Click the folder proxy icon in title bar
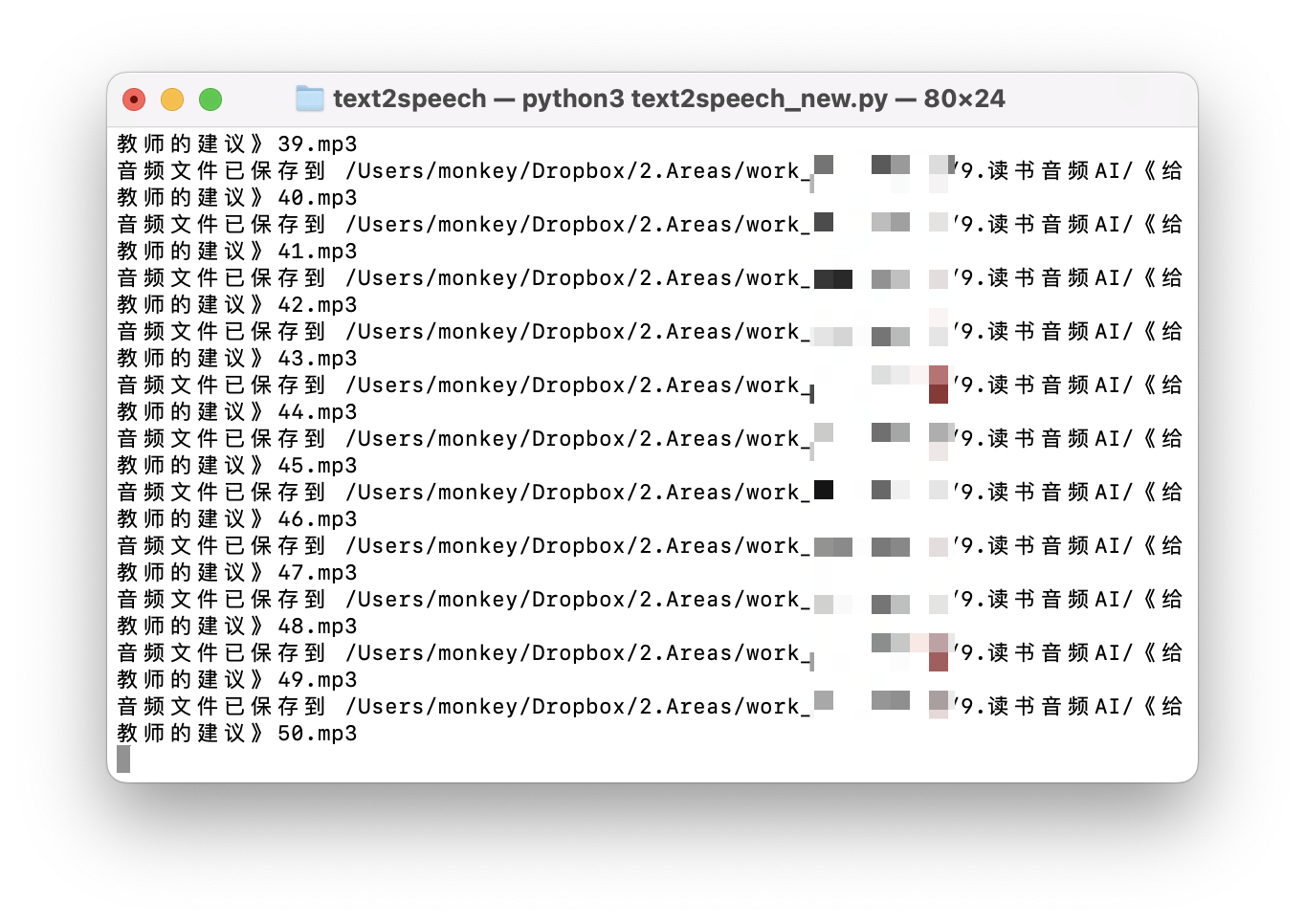The height and width of the screenshot is (924, 1305). coord(310,99)
